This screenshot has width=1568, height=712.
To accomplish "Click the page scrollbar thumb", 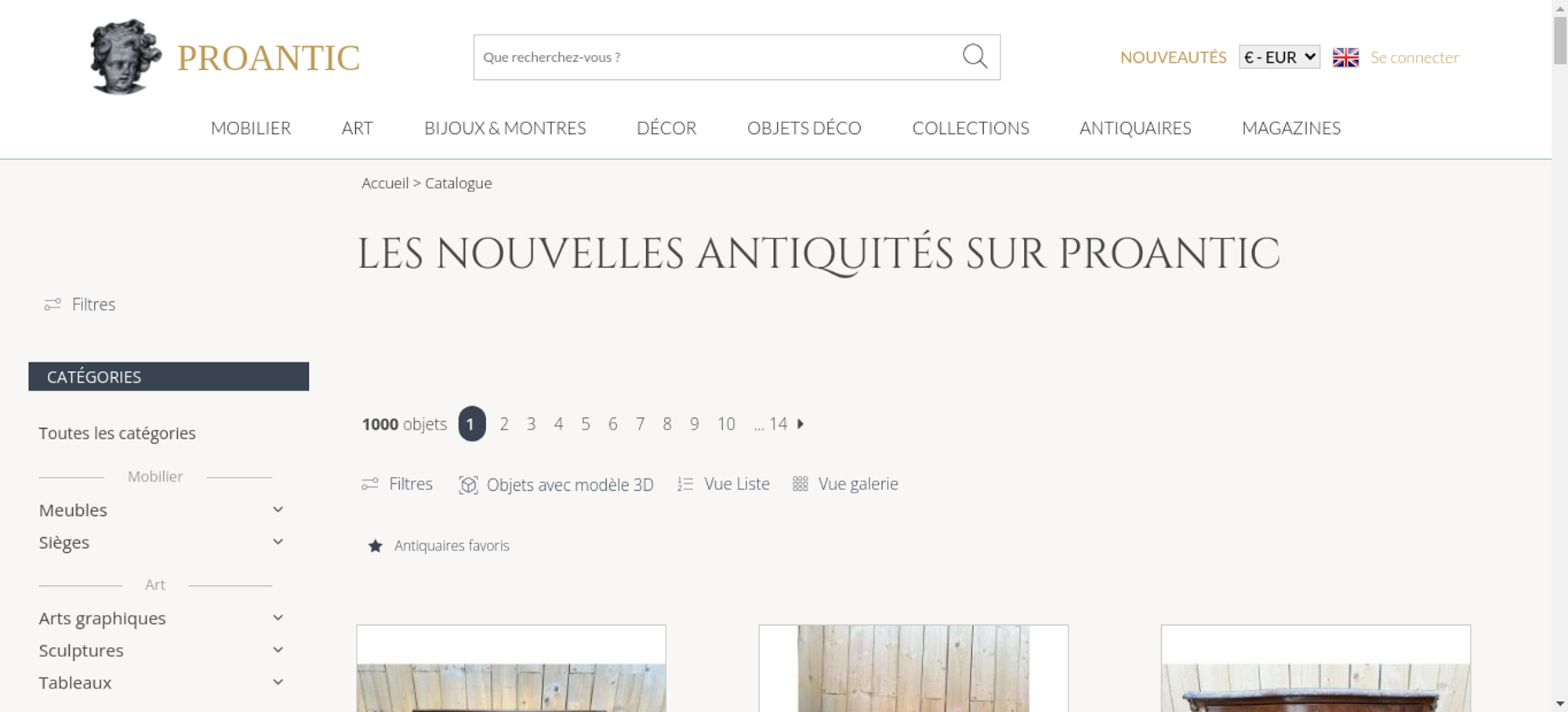I will point(1560,41).
